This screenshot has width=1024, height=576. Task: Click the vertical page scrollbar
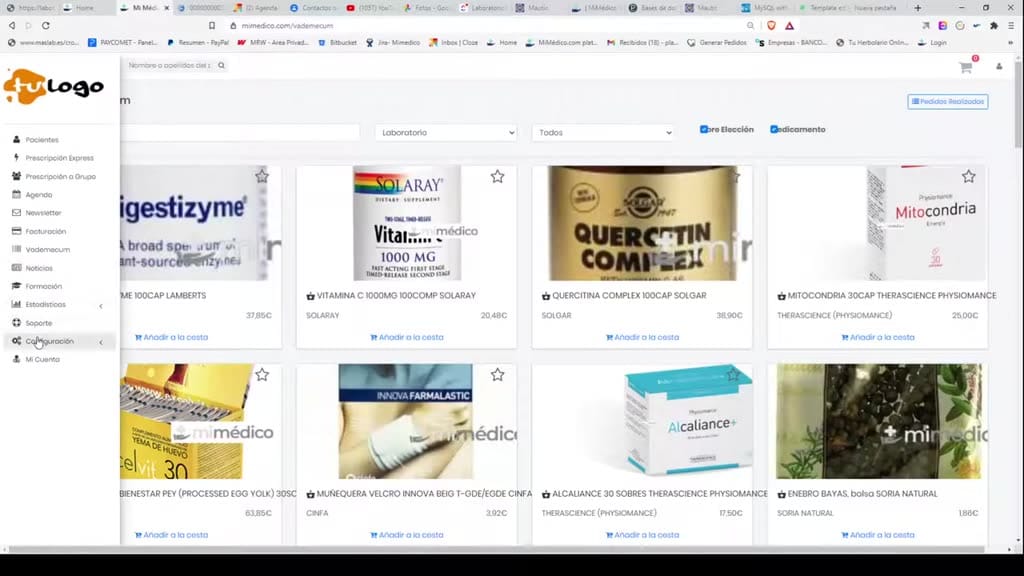pos(1018,104)
